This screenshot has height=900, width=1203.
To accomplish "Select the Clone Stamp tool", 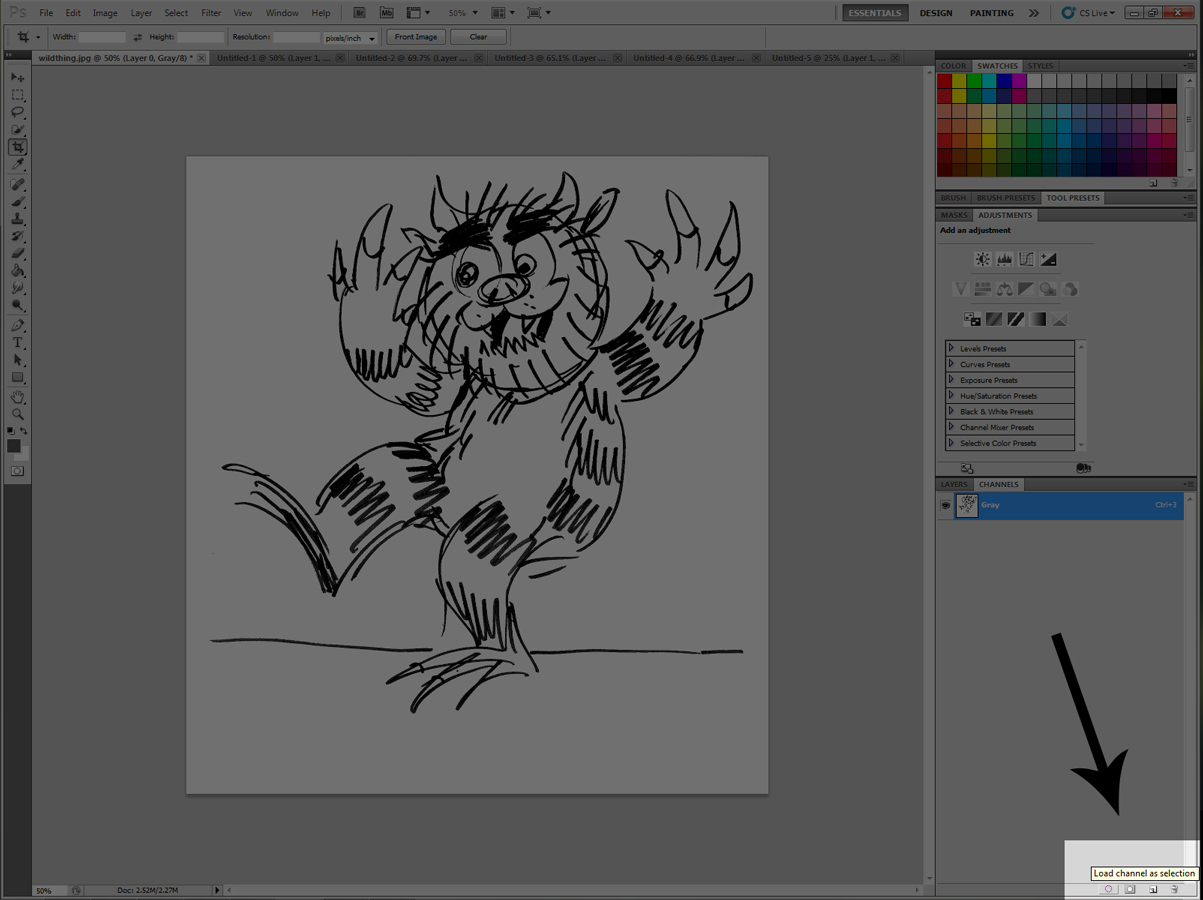I will click(x=17, y=219).
